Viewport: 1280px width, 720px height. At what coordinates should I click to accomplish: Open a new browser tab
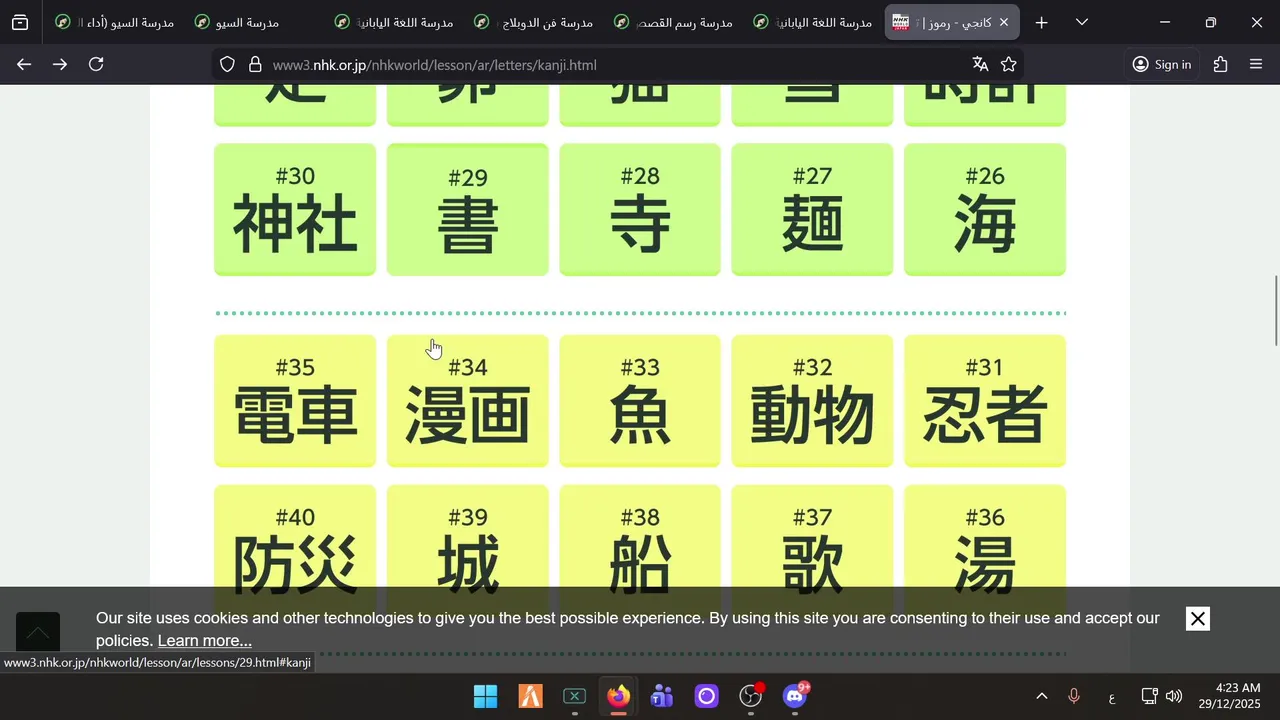[1042, 22]
